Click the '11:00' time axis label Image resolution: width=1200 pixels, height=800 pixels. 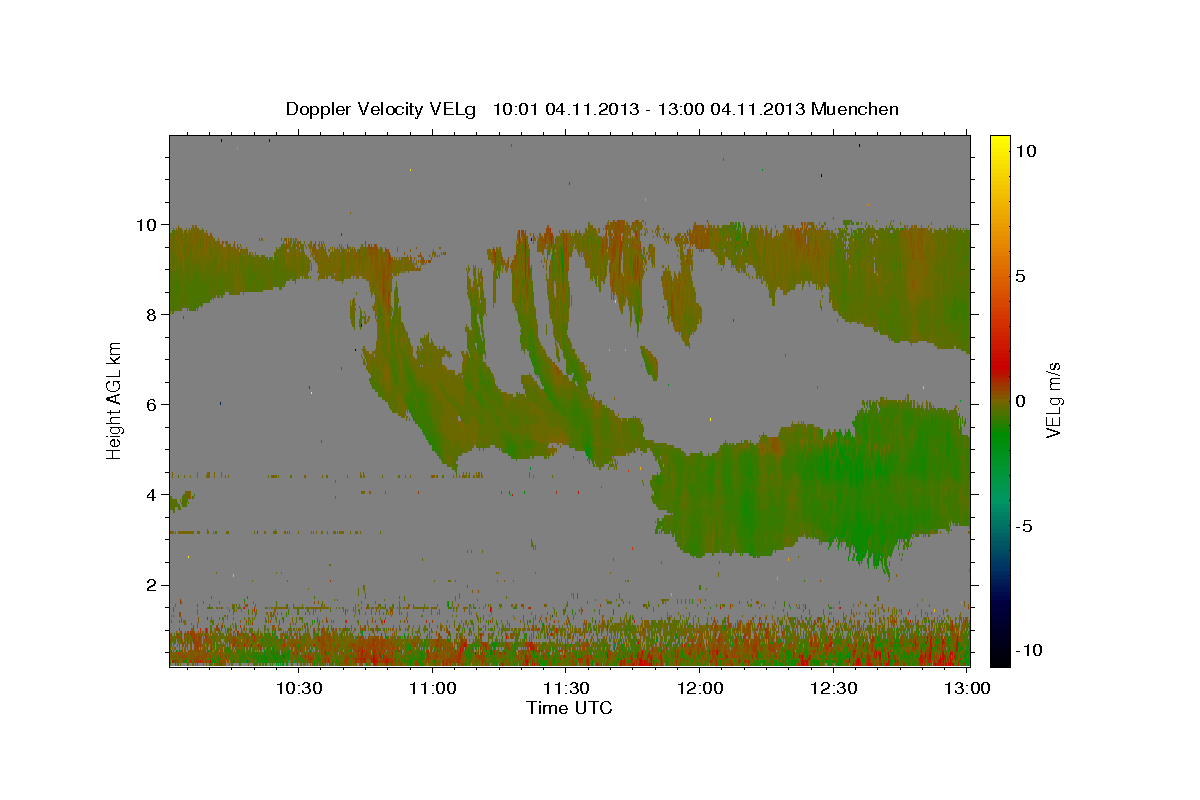tap(433, 688)
